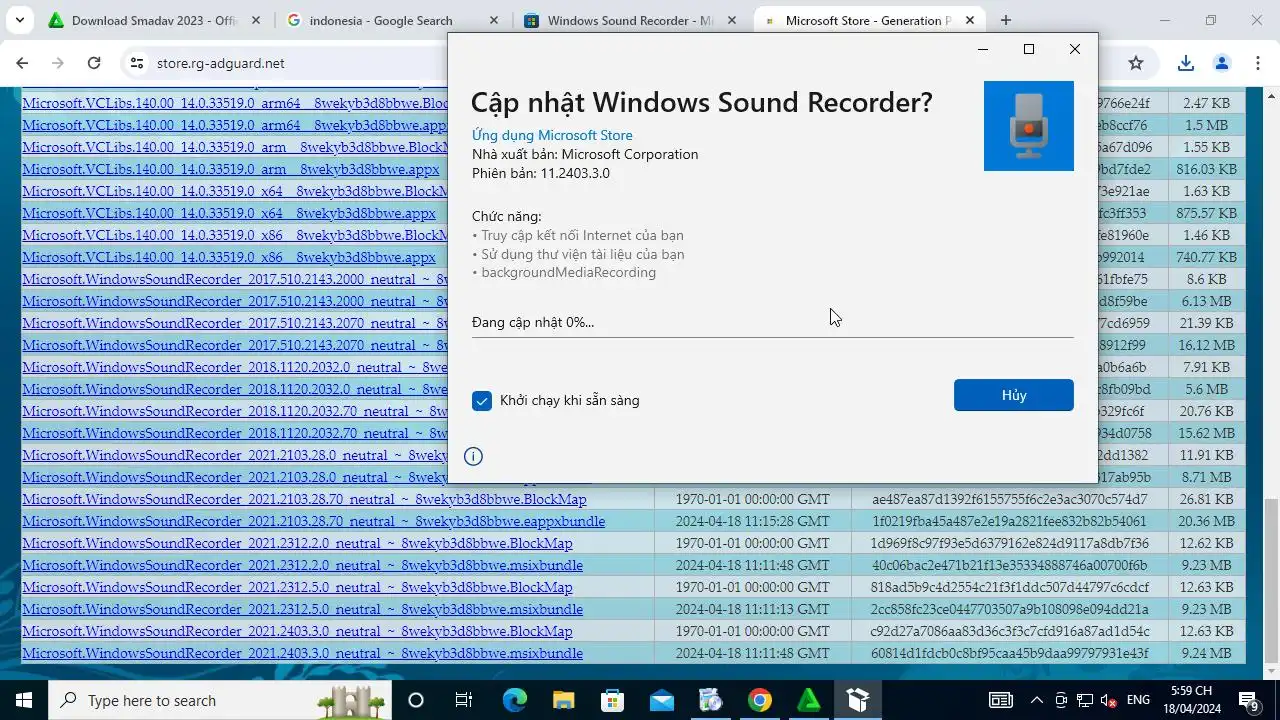
Task: Click the App Installer box taskbar icon
Action: 857,700
